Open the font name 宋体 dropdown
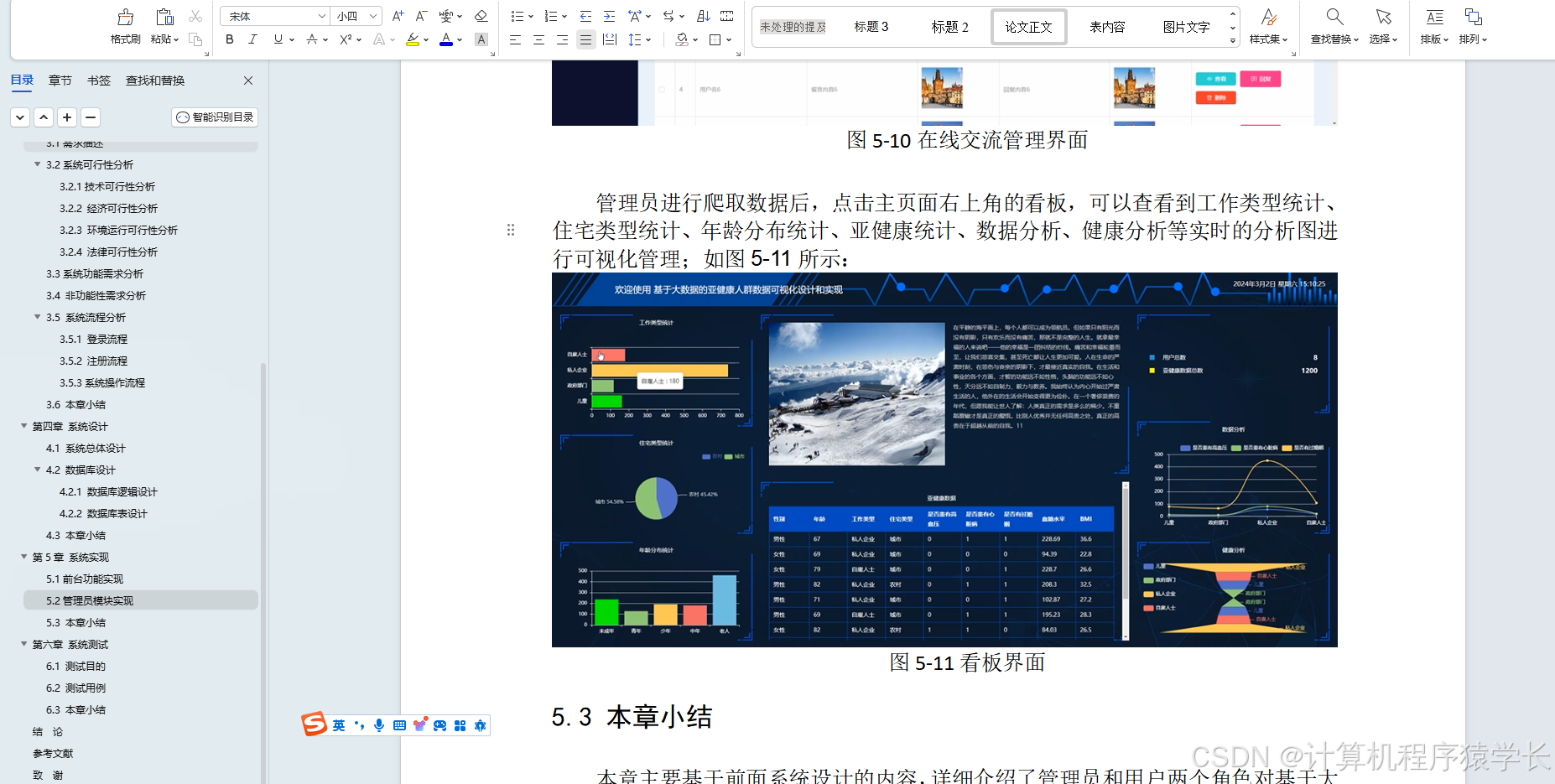The height and width of the screenshot is (784, 1555). pos(322,16)
